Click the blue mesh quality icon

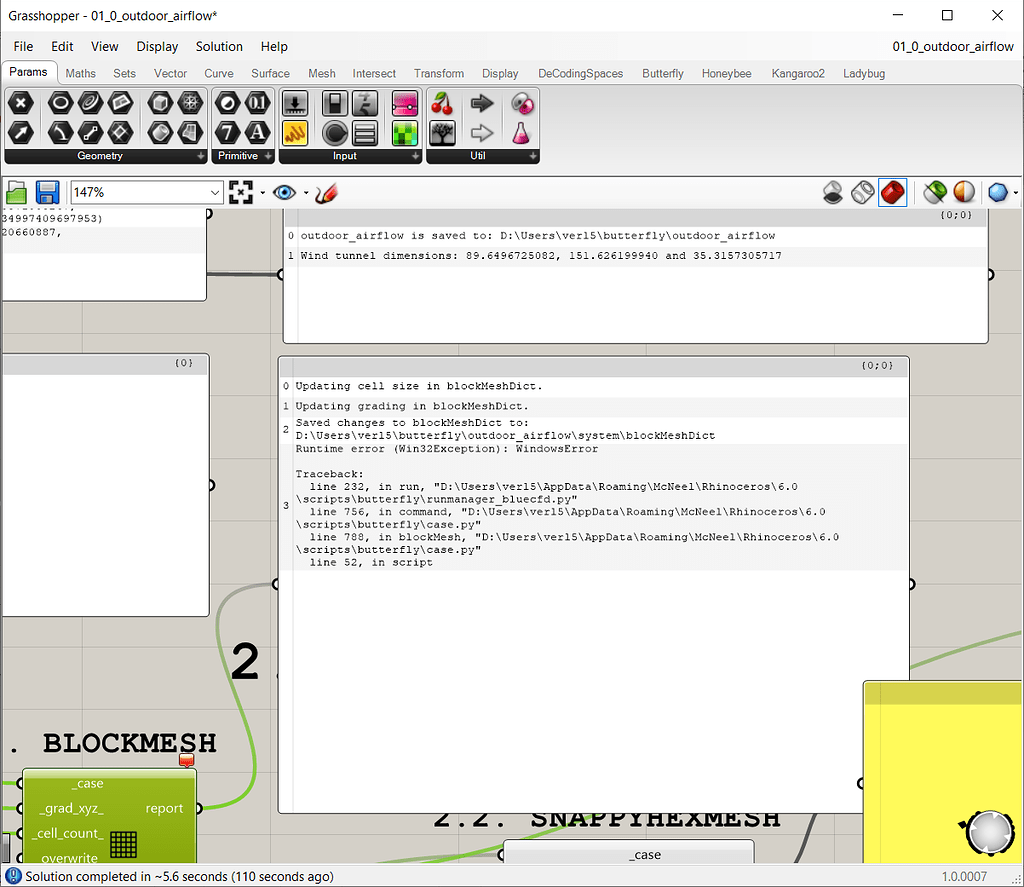tap(997, 193)
